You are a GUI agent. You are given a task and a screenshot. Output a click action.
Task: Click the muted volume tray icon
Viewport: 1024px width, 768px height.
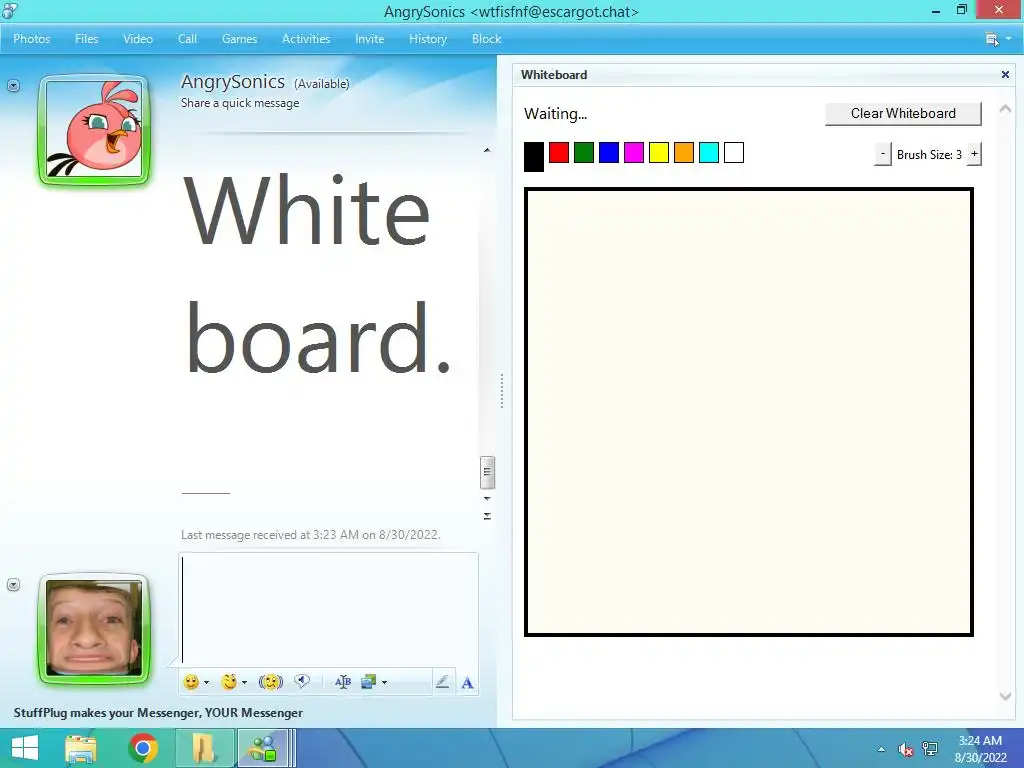tap(905, 749)
